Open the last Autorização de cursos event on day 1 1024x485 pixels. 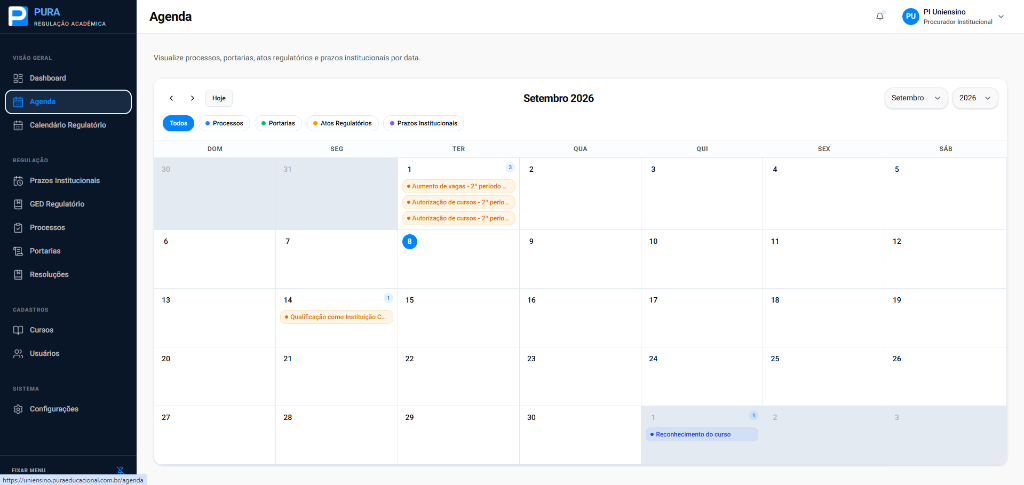pos(458,218)
